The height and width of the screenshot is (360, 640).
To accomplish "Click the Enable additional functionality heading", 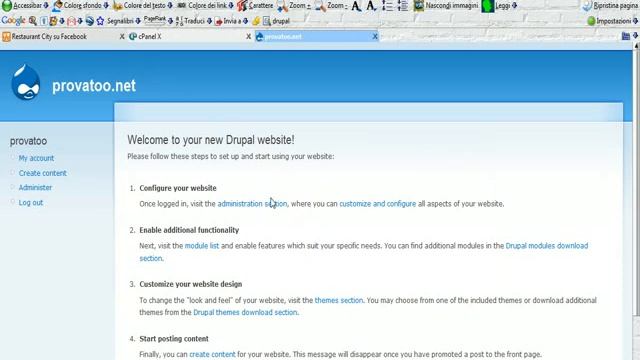I will pyautogui.click(x=189, y=230).
